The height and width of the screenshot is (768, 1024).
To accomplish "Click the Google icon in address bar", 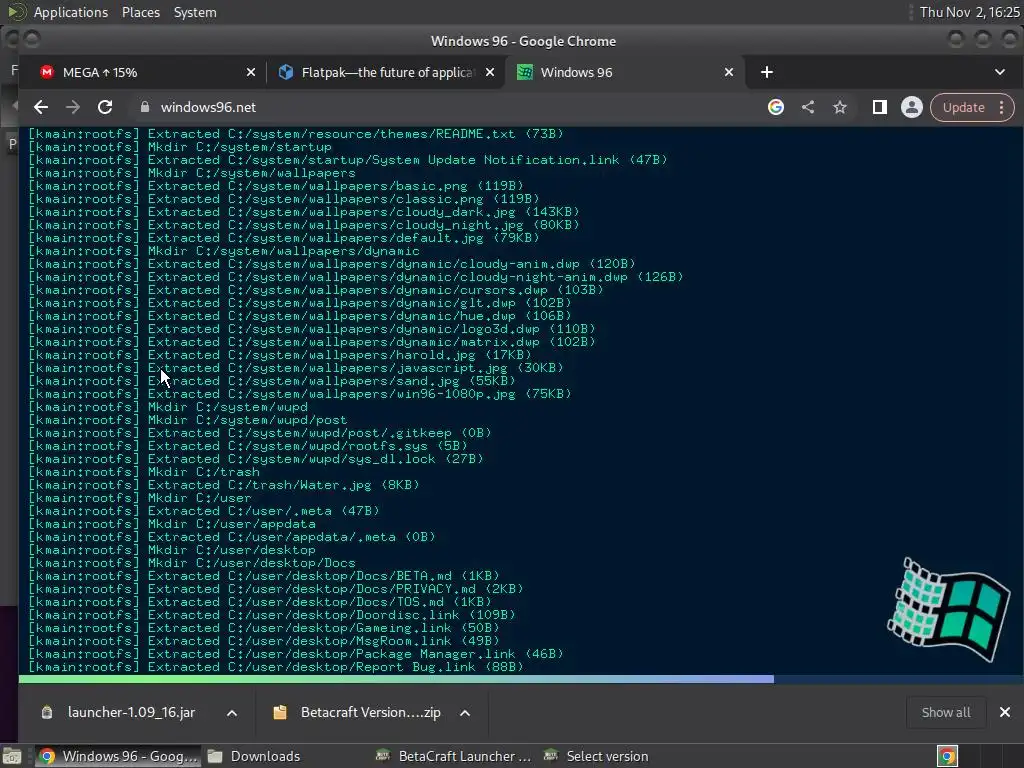I will (776, 107).
